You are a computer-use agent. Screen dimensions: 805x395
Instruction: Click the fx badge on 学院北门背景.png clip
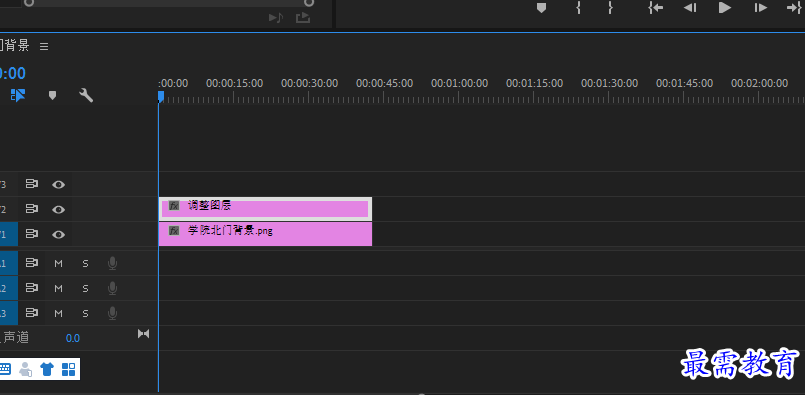pyautogui.click(x=174, y=231)
